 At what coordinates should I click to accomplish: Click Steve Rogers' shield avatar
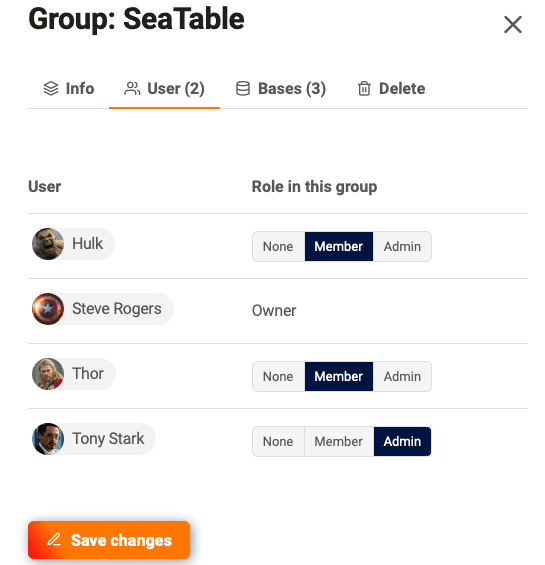48,309
